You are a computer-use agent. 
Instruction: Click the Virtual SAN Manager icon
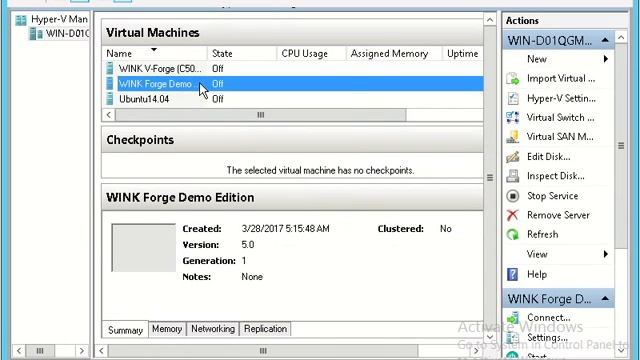pos(513,137)
